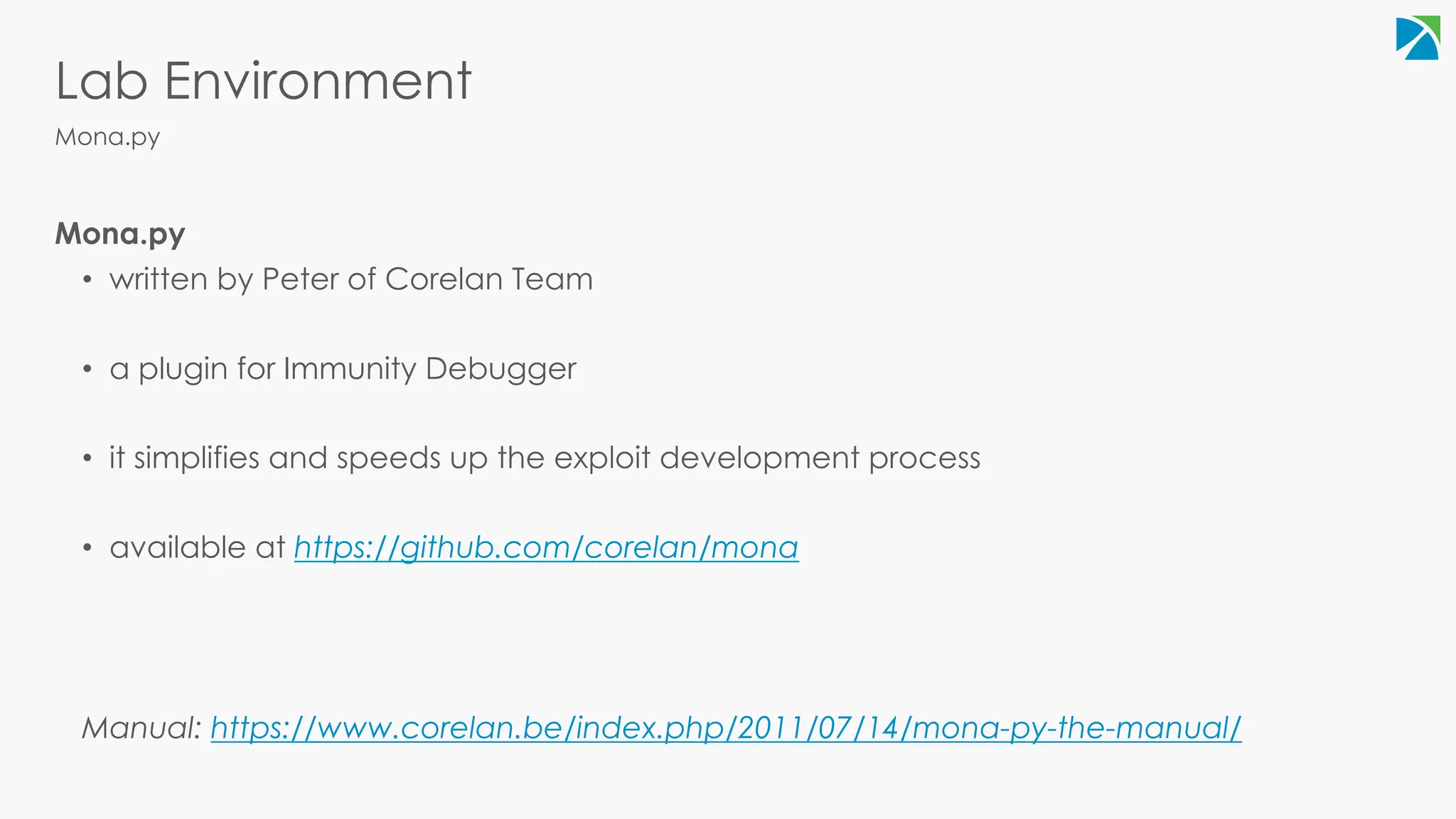This screenshot has height=819, width=1456.
Task: Open the github.com/corelan/mona link
Action: (546, 548)
